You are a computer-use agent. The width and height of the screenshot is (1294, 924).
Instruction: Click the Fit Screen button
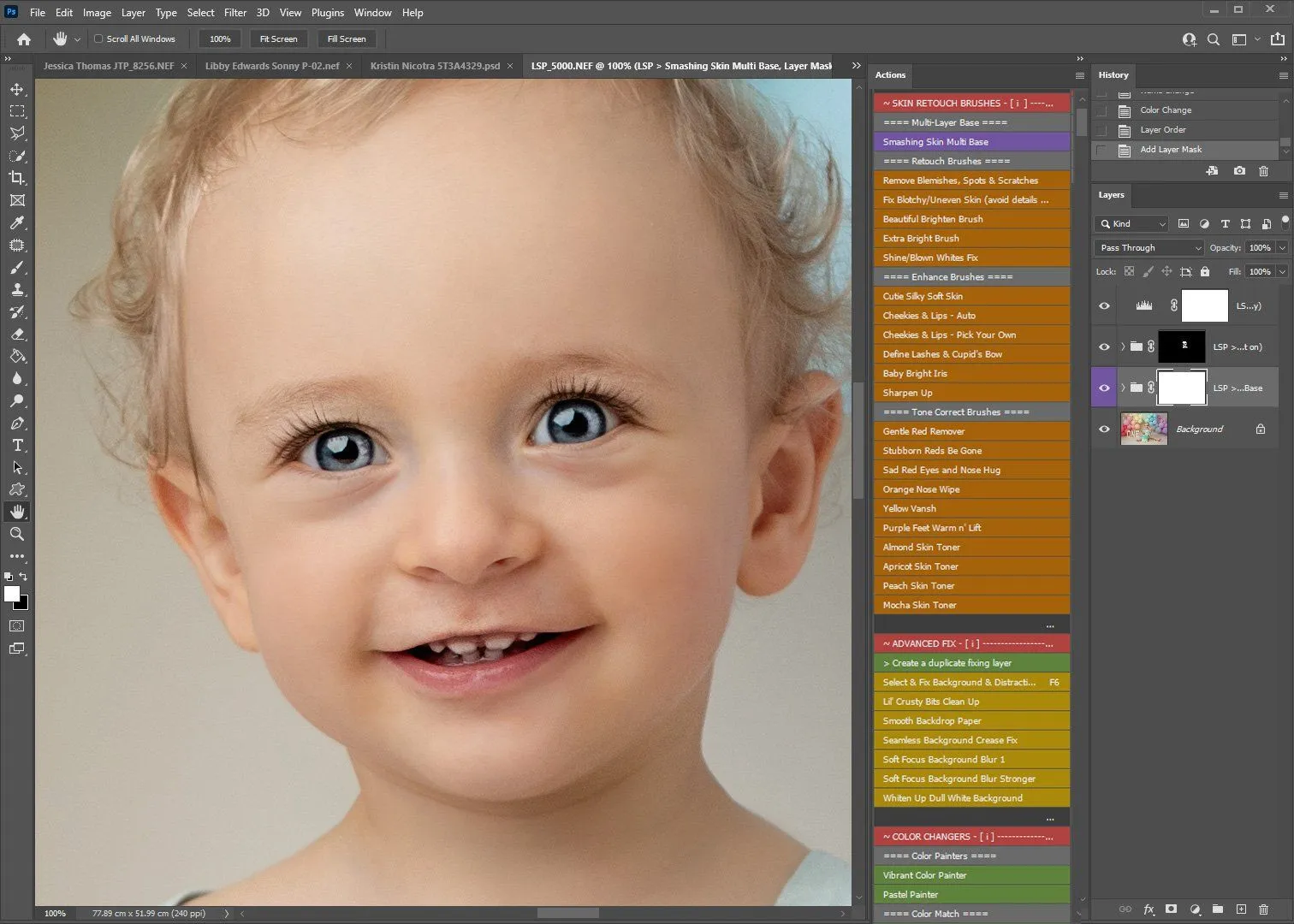(x=279, y=39)
